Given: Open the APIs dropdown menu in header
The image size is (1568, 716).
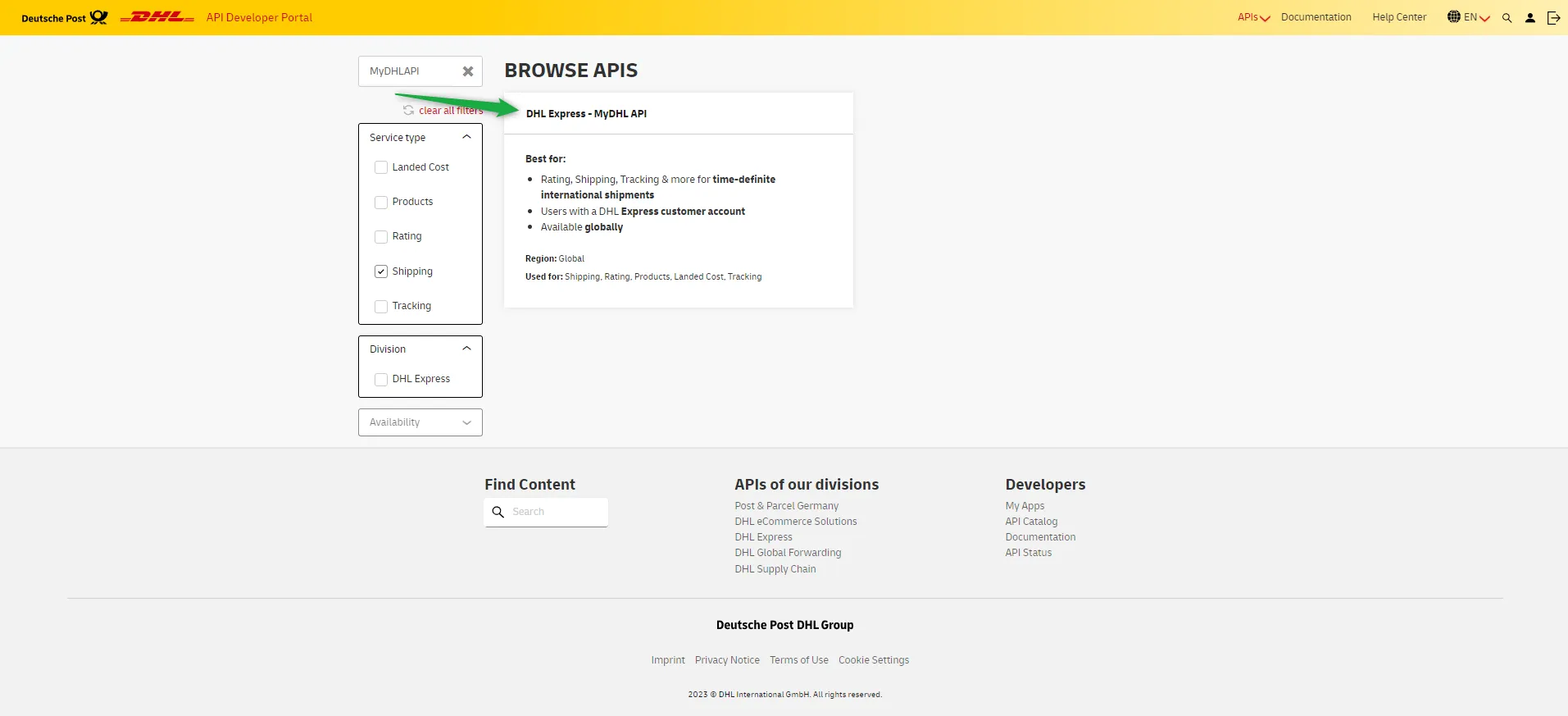Looking at the screenshot, I should pyautogui.click(x=1252, y=17).
